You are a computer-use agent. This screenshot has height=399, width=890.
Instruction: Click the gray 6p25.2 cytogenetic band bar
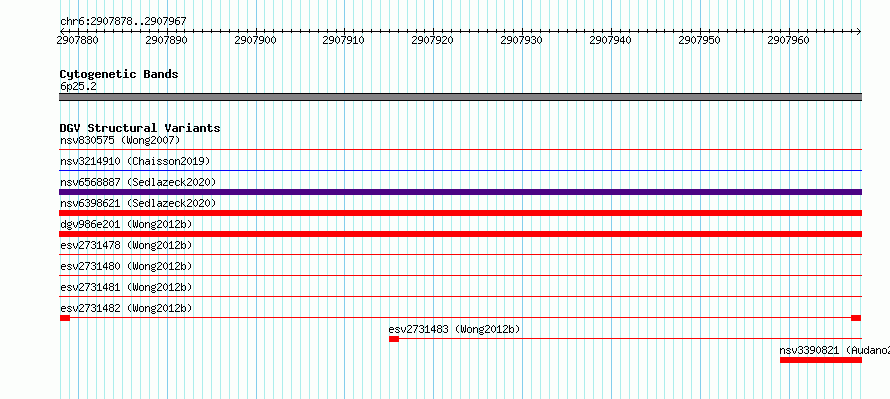pos(460,97)
